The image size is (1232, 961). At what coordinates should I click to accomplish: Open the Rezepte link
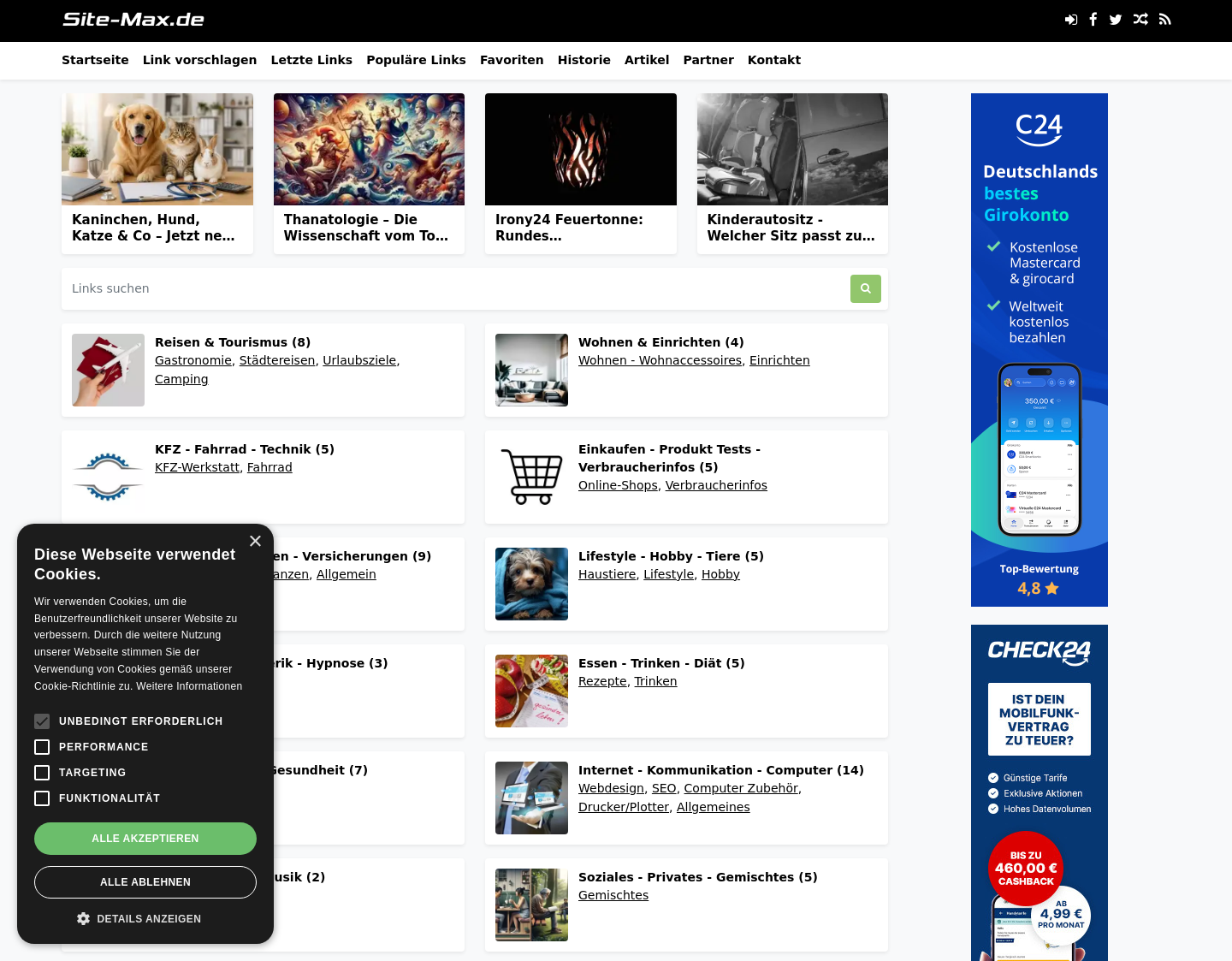(602, 681)
